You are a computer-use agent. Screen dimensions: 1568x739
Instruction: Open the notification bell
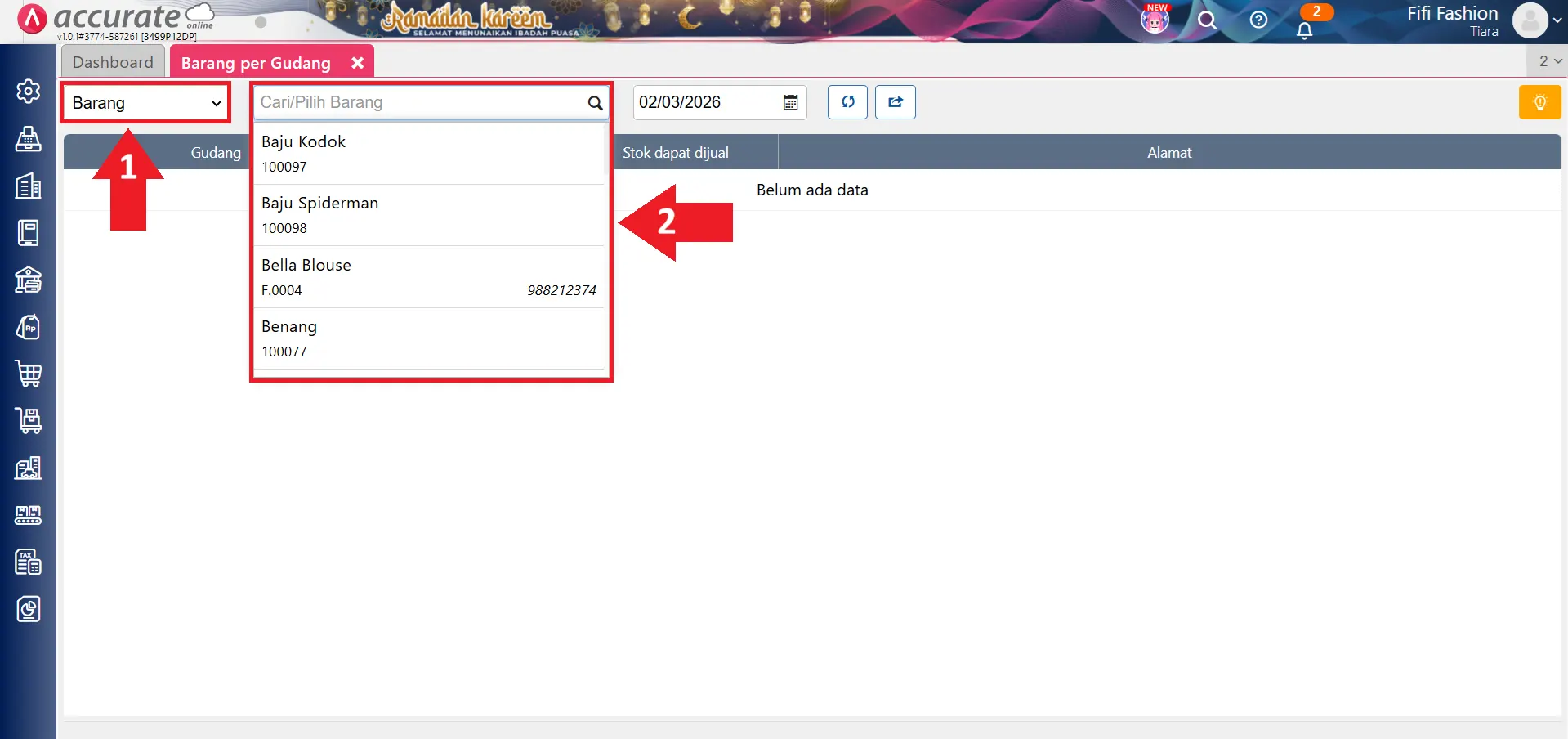click(1304, 30)
